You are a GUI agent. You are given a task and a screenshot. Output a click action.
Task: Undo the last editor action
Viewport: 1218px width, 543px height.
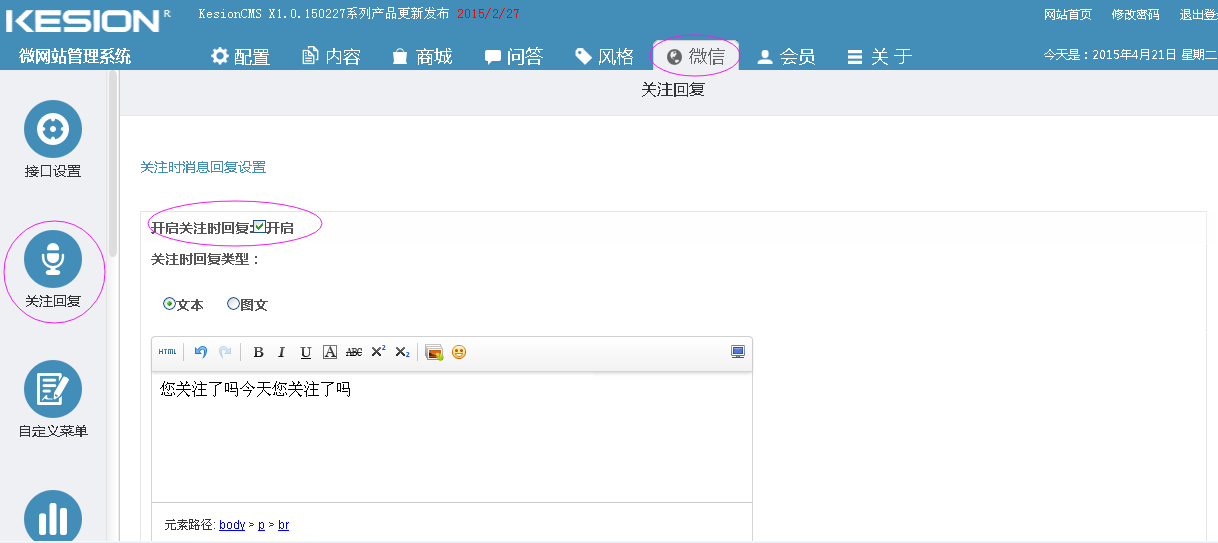point(201,352)
